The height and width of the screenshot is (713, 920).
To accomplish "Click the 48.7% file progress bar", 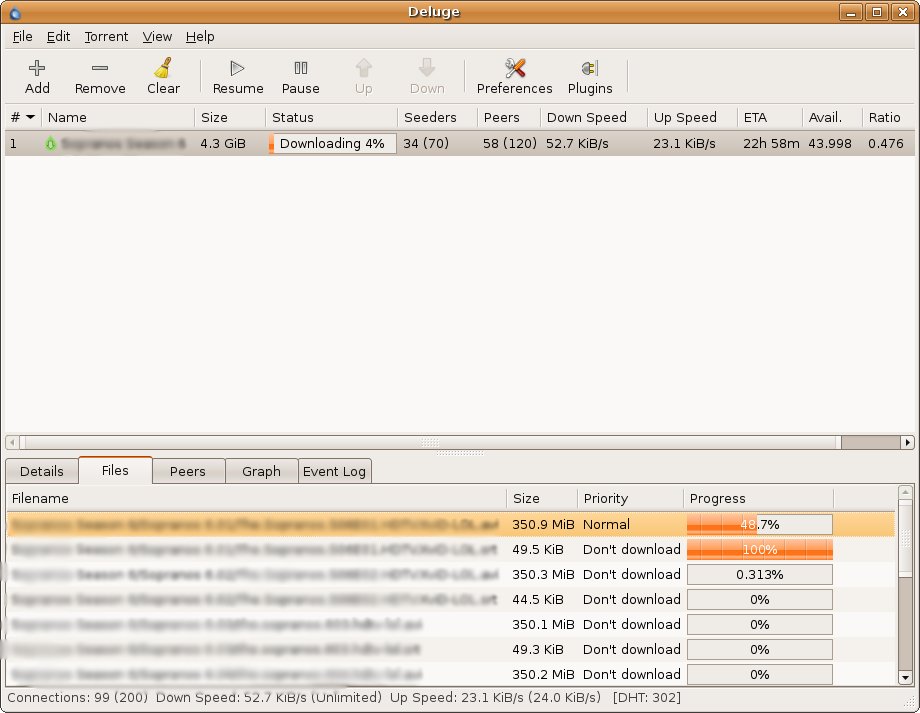I will pos(759,525).
